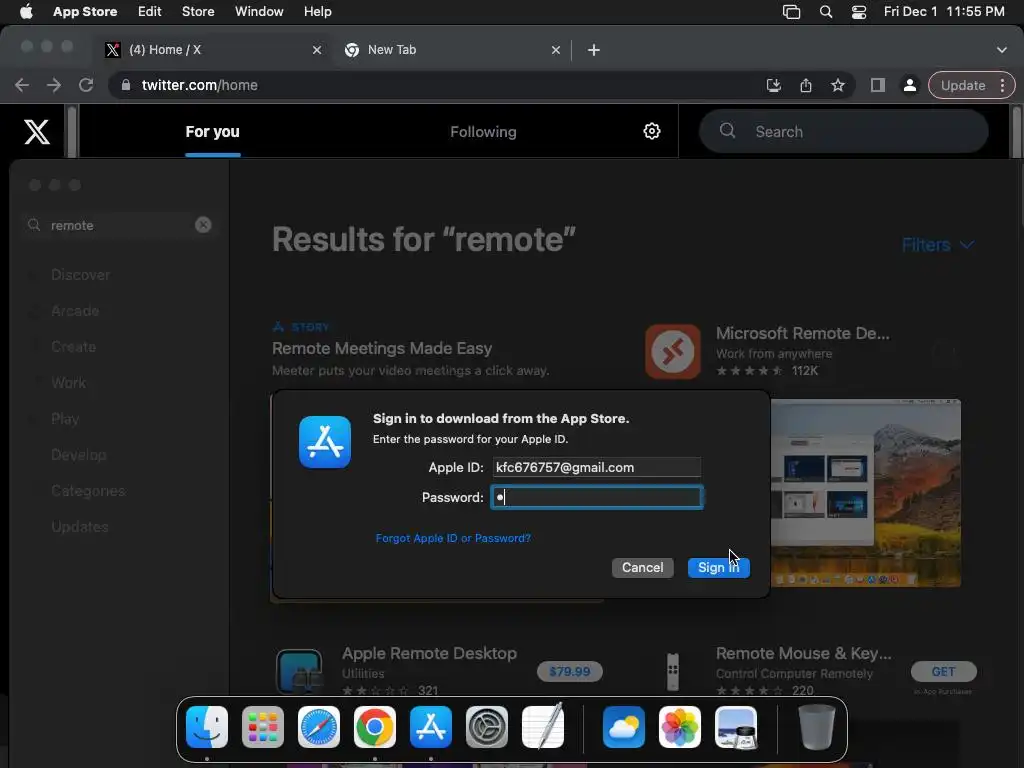Open the App Store menu

85,12
